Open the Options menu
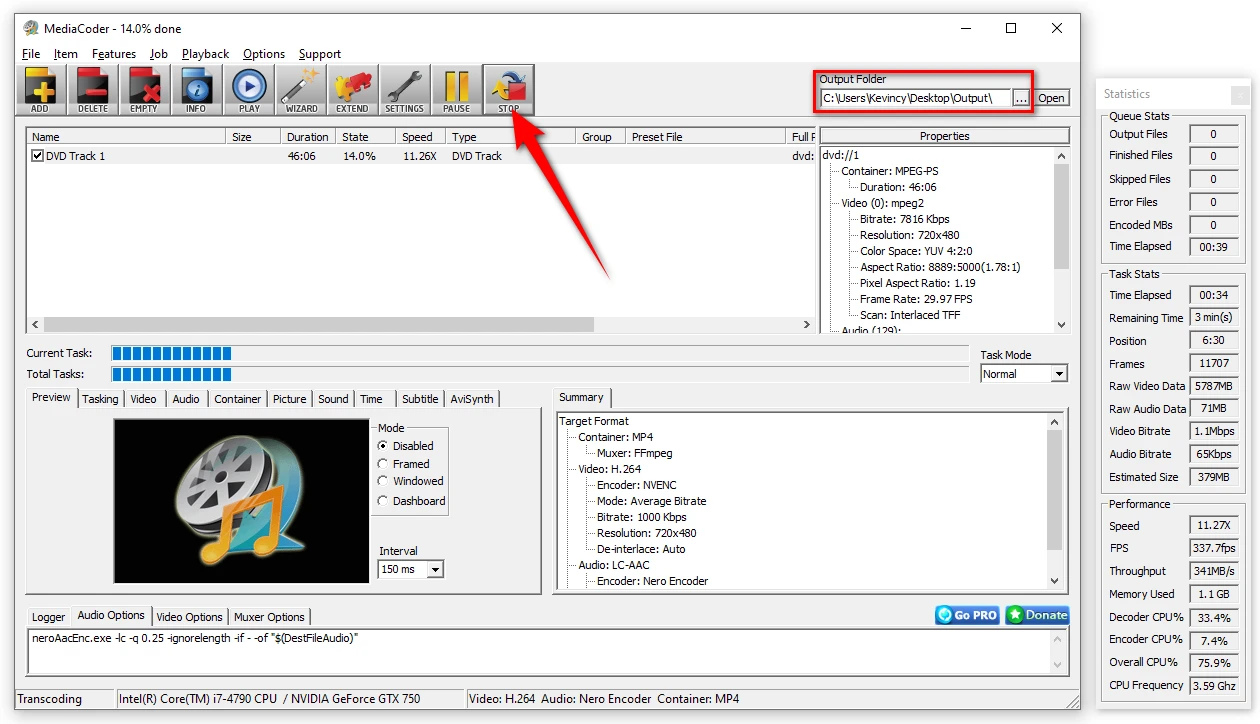The width and height of the screenshot is (1260, 724). (x=264, y=54)
